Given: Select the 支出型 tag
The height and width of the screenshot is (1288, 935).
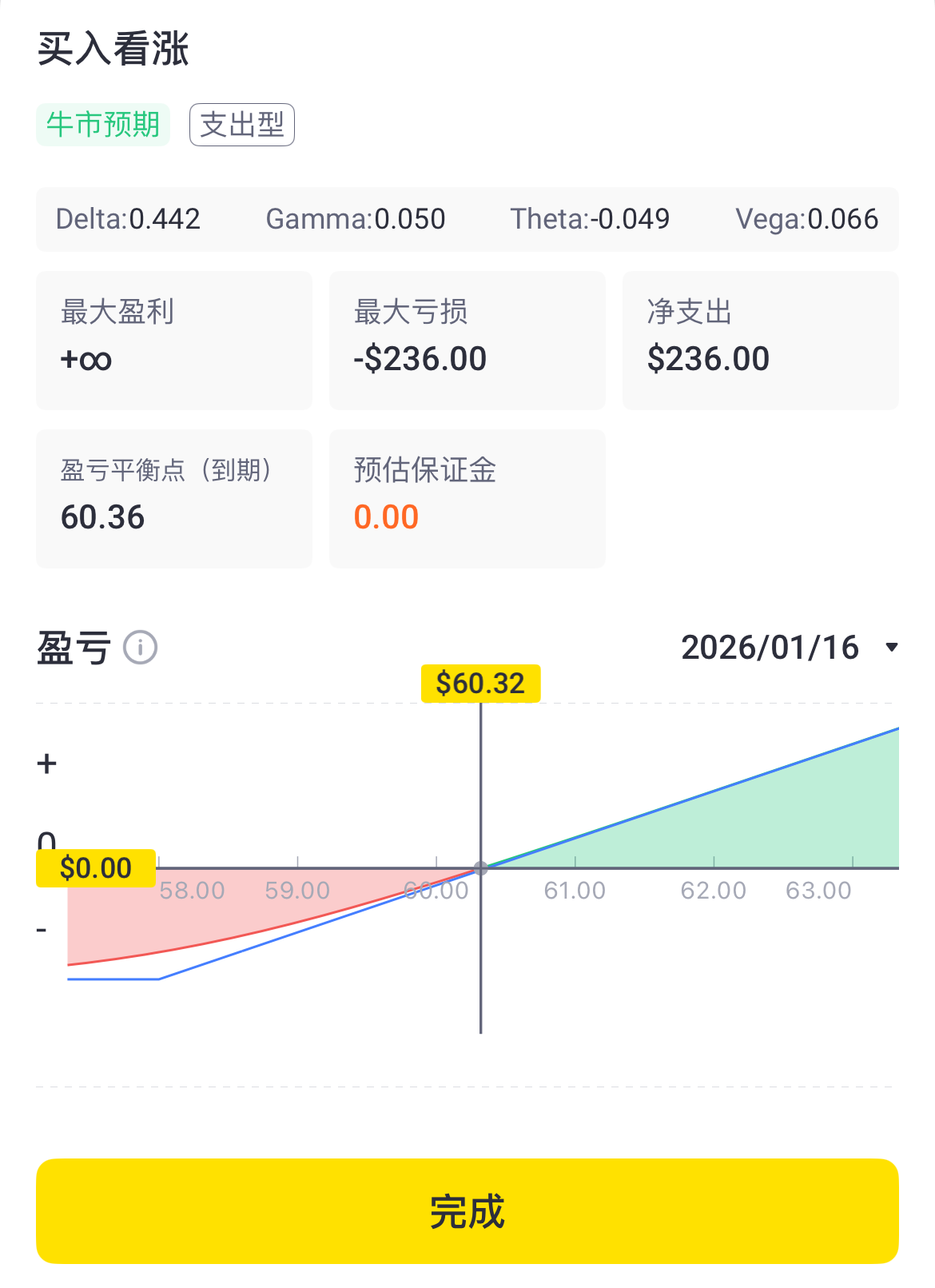Looking at the screenshot, I should click(242, 125).
